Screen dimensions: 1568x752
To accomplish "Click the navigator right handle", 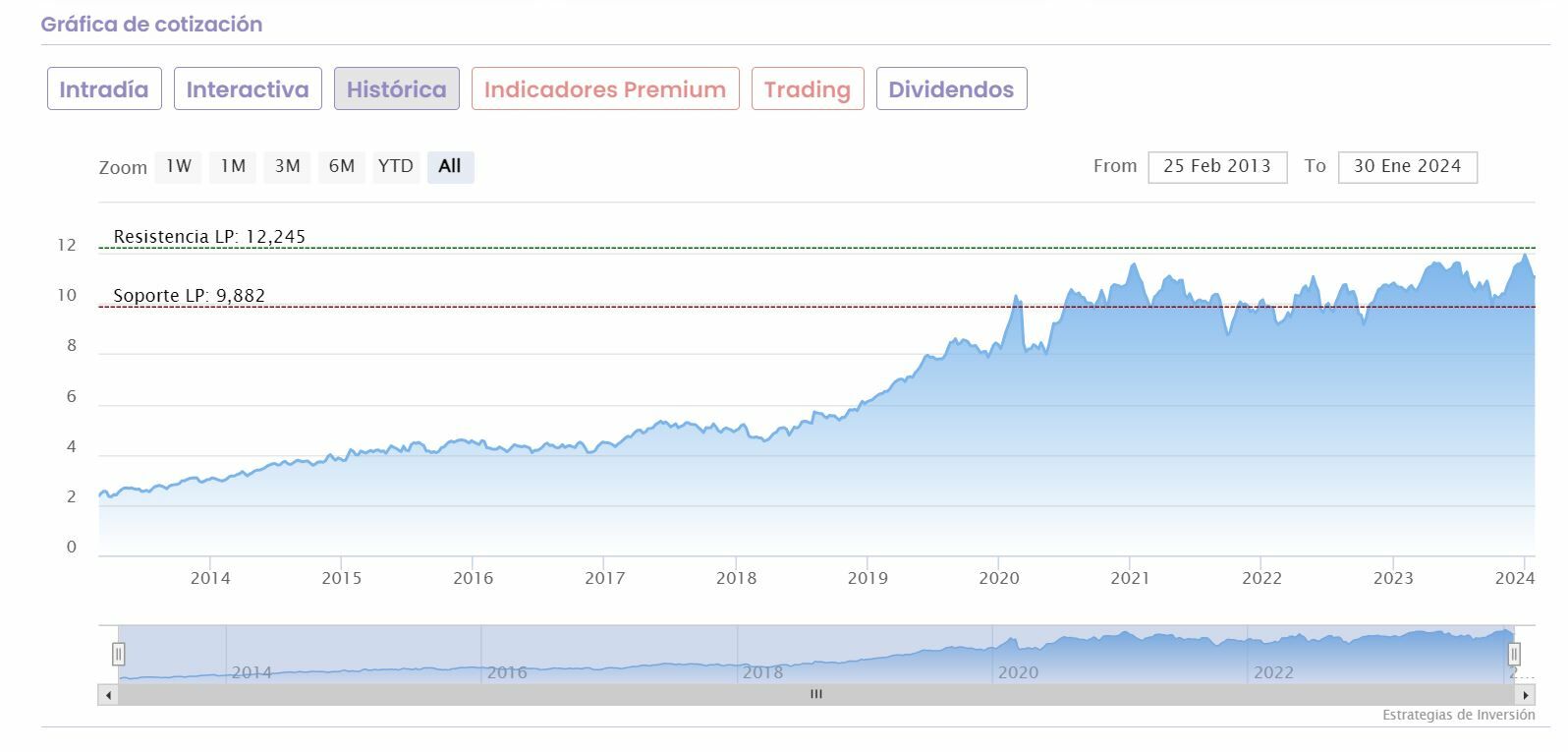I will point(1514,654).
